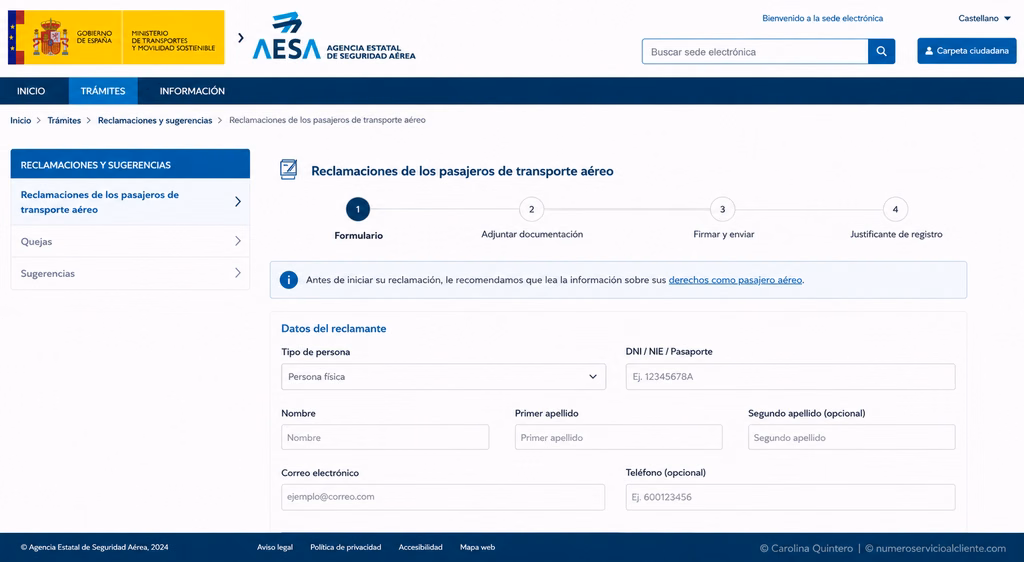Viewport: 1024px width, 562px height.
Task: Open derechos como pasajero aéreo link
Action: point(735,280)
